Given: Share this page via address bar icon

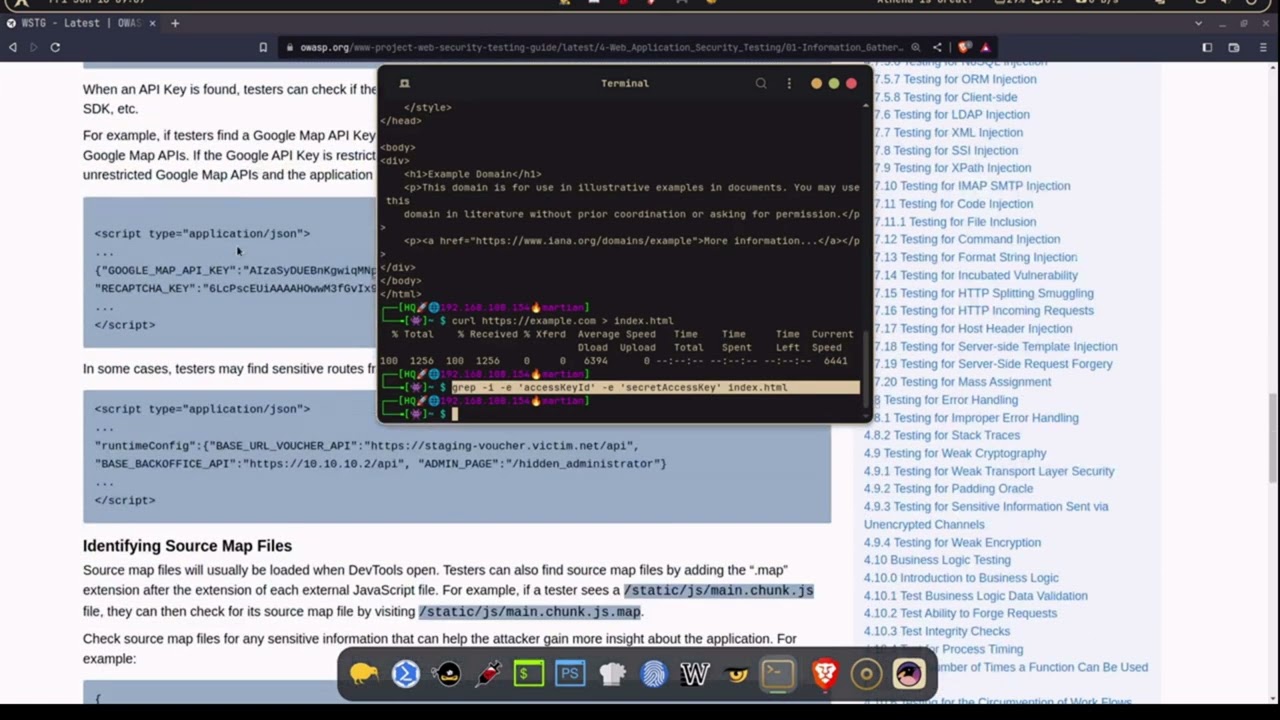Looking at the screenshot, I should point(937,47).
